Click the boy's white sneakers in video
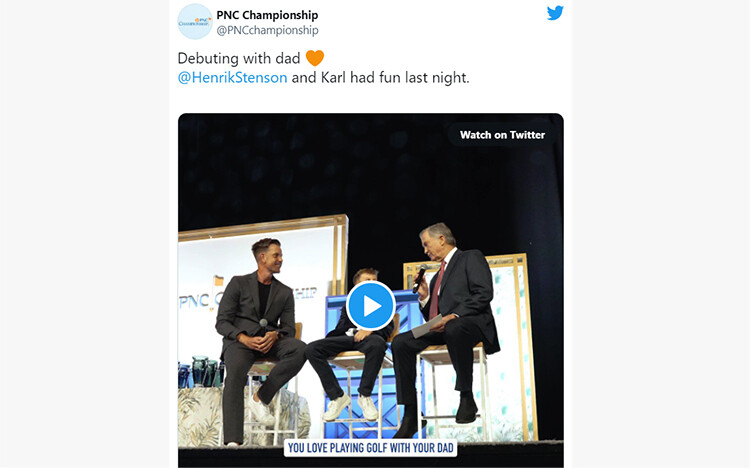 (x=351, y=407)
